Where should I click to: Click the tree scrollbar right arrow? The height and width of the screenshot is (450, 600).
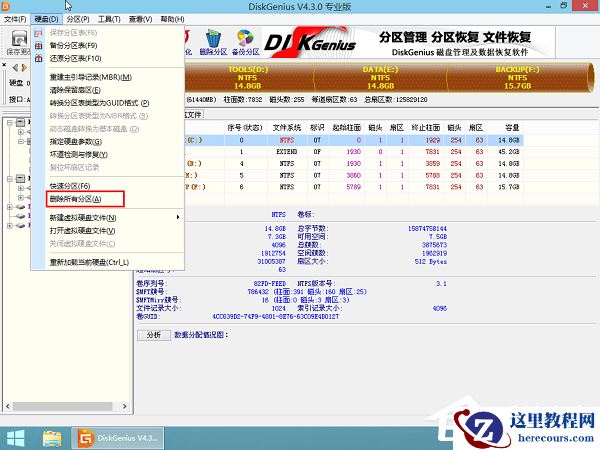tap(125, 406)
